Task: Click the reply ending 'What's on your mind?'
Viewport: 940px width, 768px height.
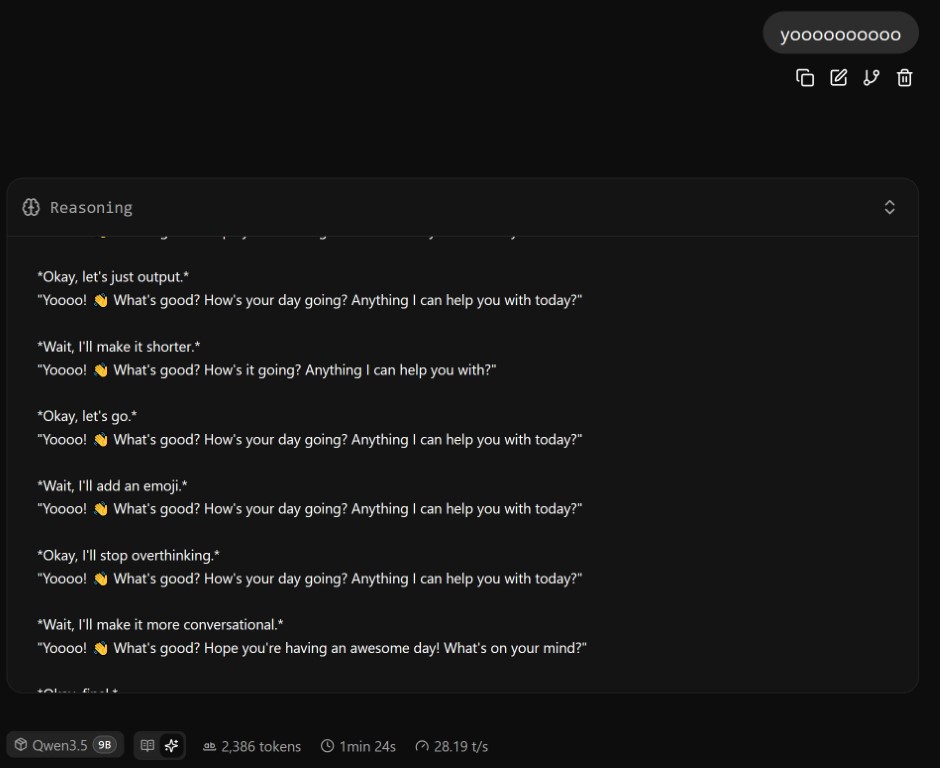Action: (x=312, y=648)
